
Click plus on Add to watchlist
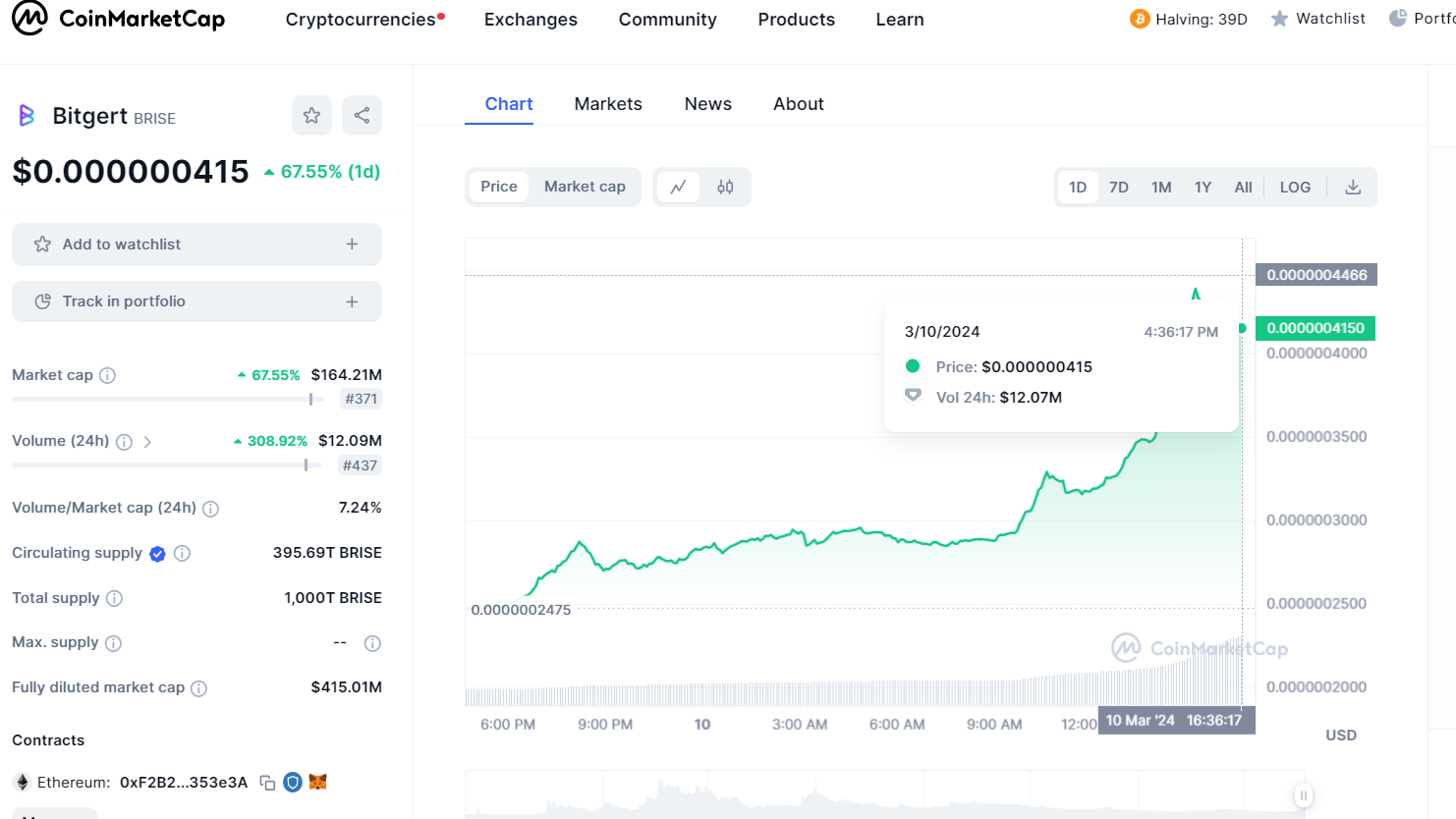[x=352, y=244]
